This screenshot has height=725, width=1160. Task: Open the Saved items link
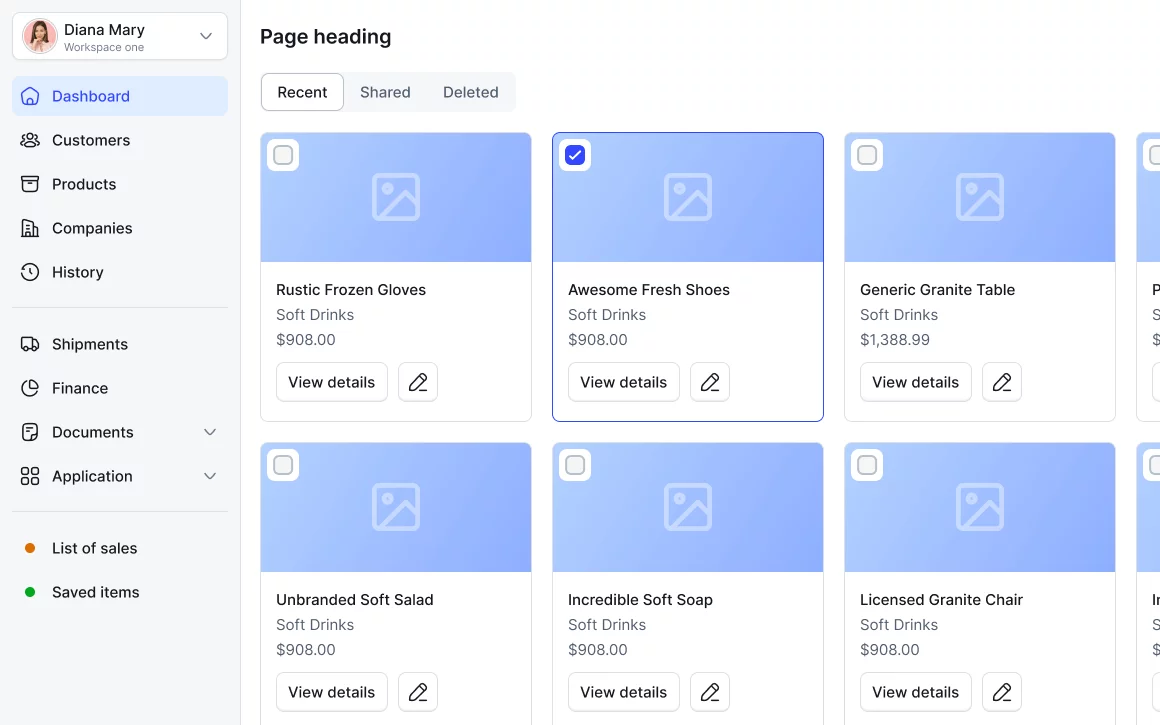tap(95, 592)
